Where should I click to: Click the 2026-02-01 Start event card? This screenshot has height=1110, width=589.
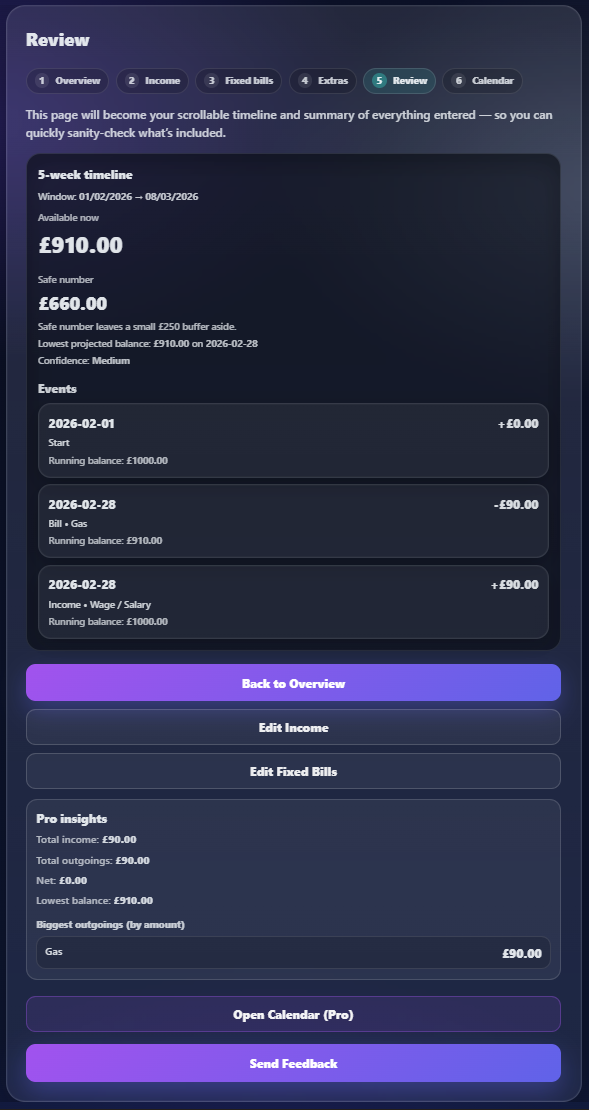coord(294,441)
